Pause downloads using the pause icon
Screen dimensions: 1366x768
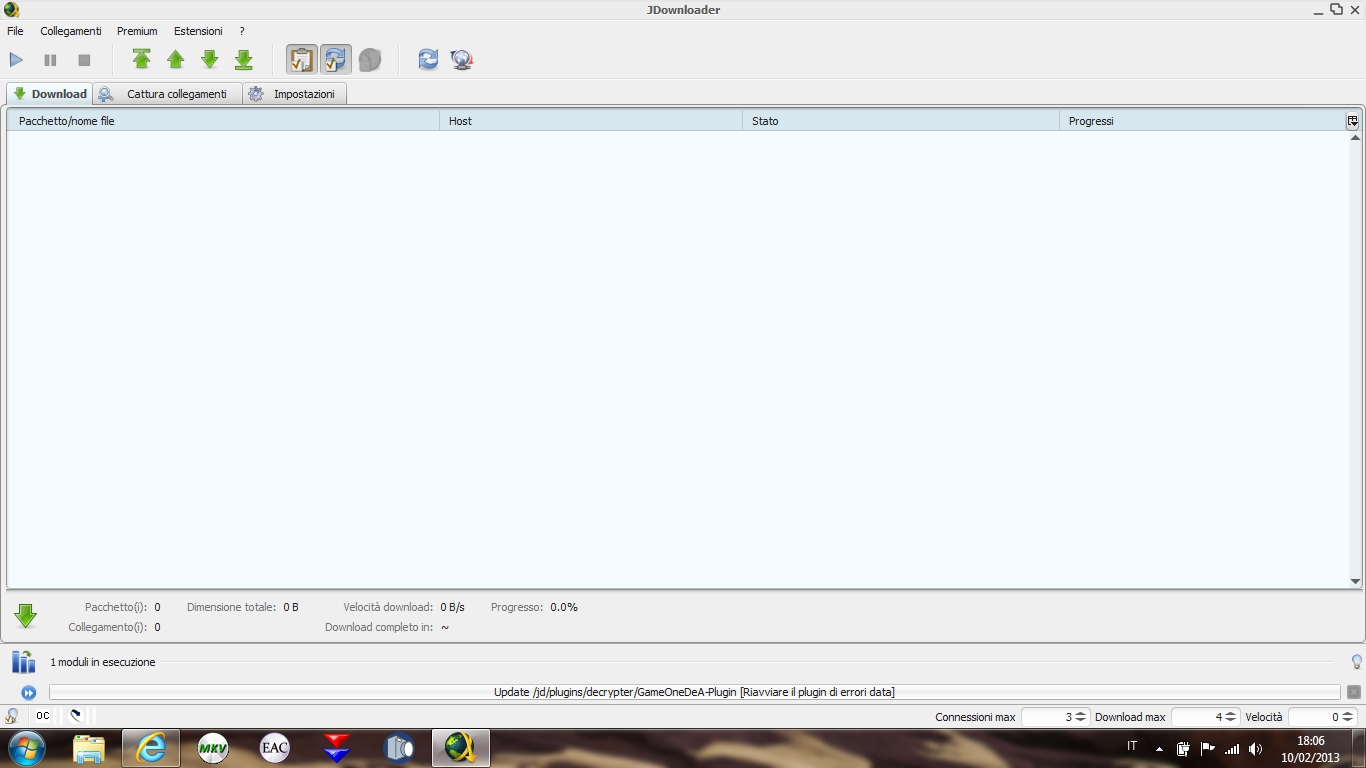click(50, 60)
